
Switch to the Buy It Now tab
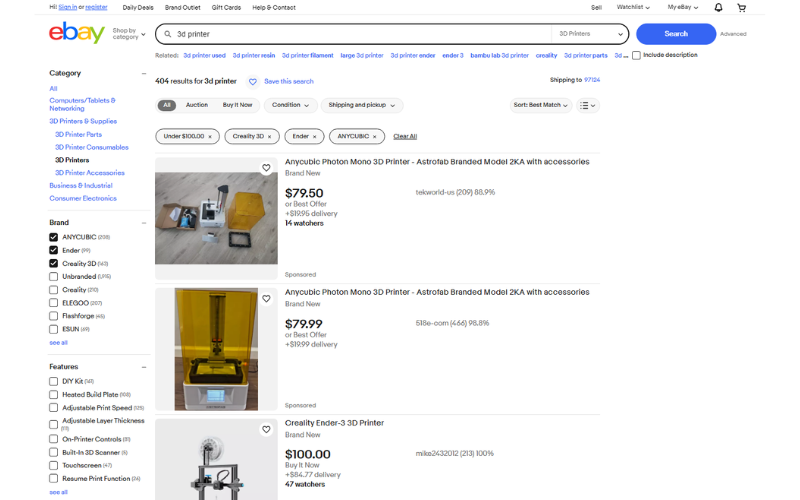pos(237,105)
